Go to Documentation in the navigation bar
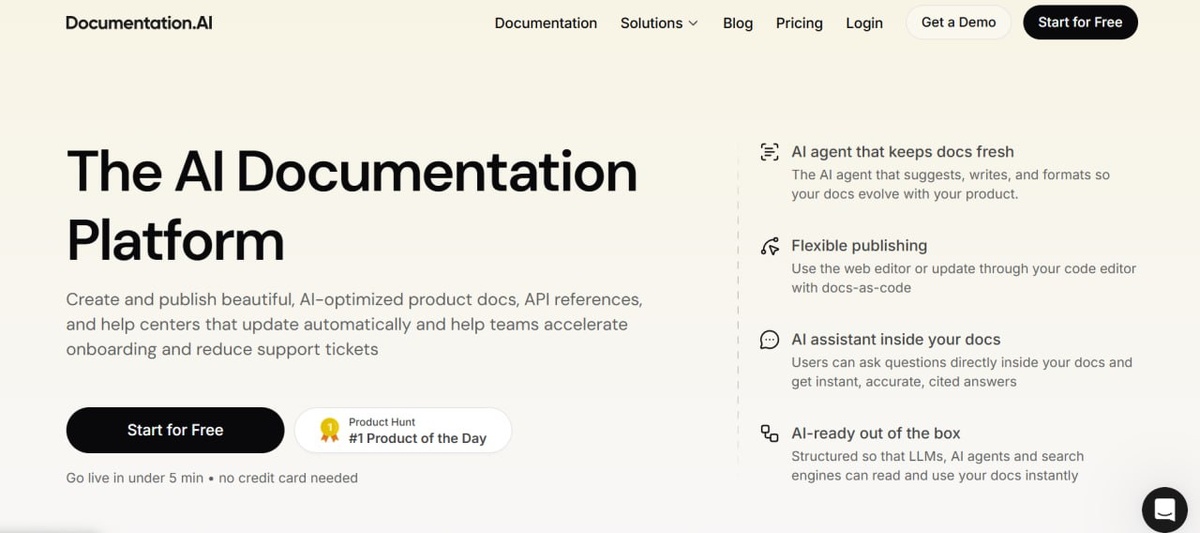1200x533 pixels. click(545, 23)
